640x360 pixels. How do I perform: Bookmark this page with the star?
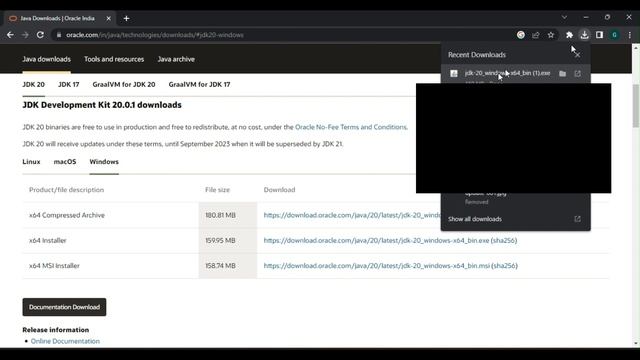coord(551,35)
